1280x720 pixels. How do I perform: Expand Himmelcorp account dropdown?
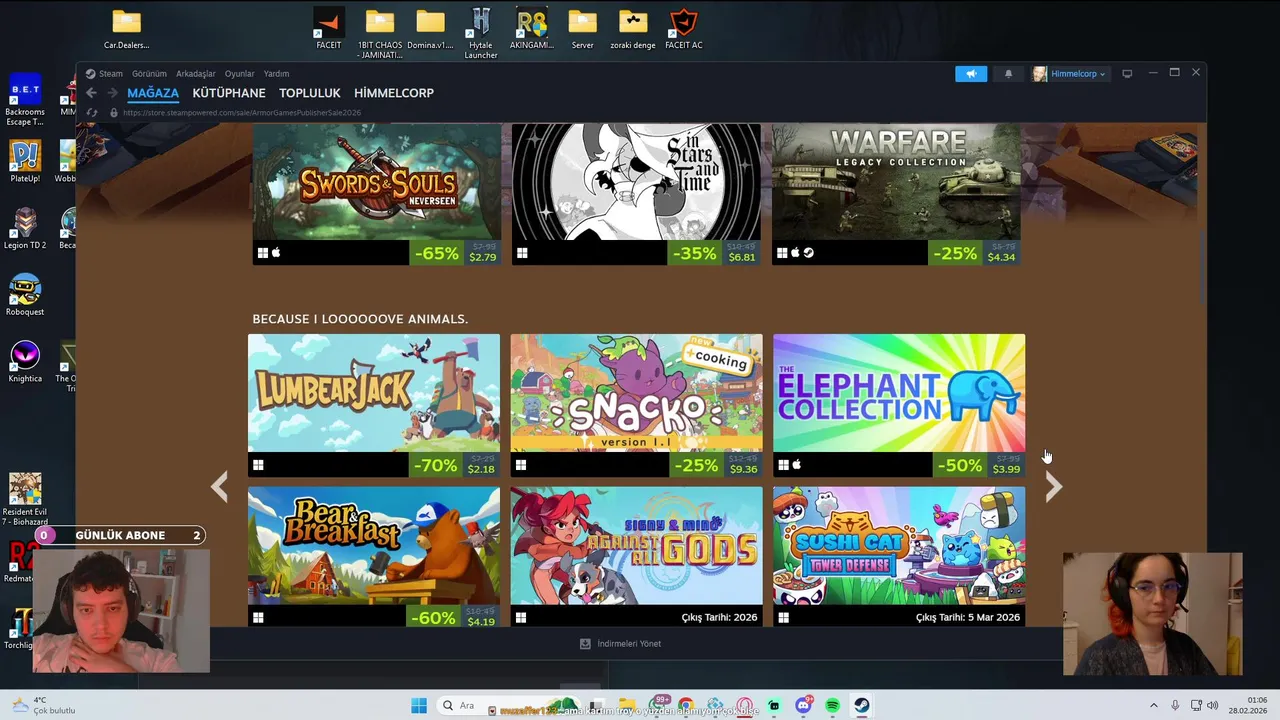click(1103, 74)
